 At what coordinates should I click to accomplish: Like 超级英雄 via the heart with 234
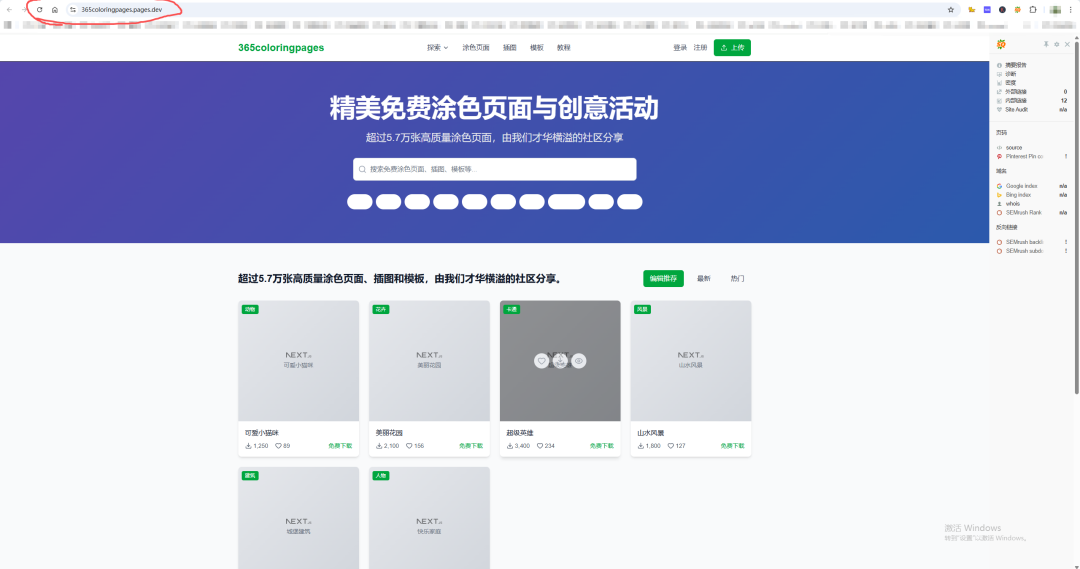point(540,446)
